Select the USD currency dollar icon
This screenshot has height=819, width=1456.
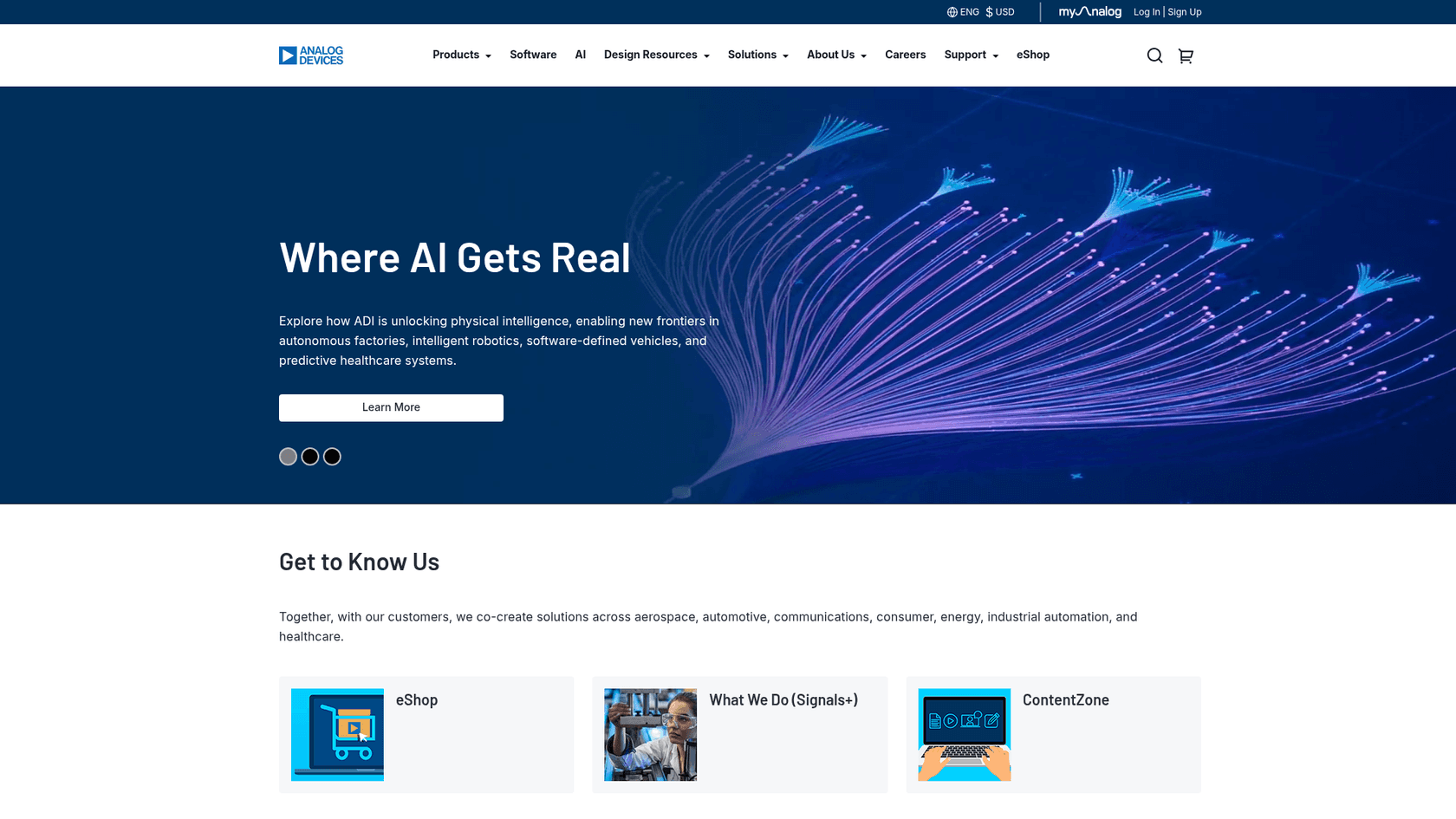click(989, 12)
